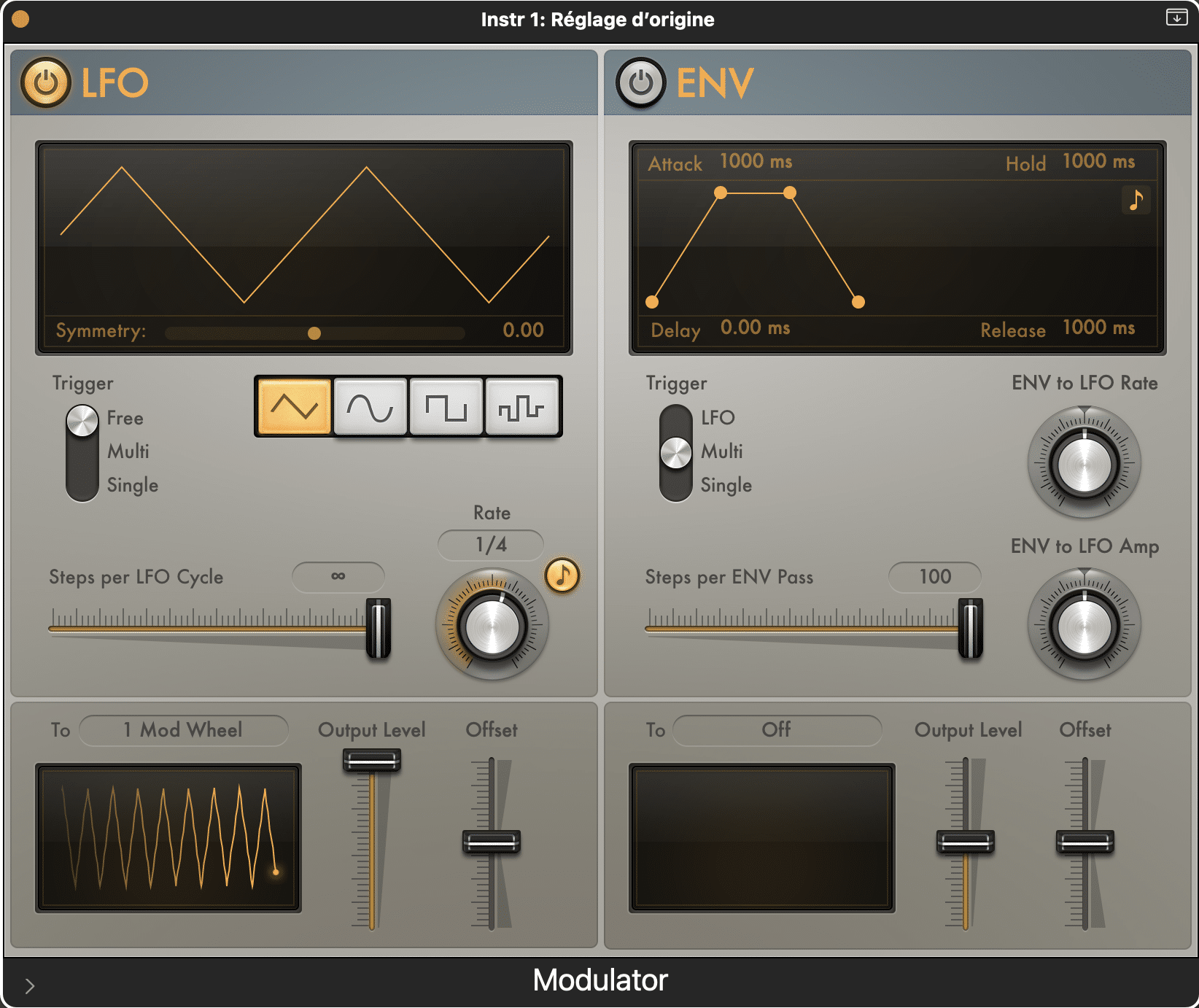This screenshot has width=1199, height=1008.
Task: Click the LFO Rate knob
Action: [x=492, y=625]
